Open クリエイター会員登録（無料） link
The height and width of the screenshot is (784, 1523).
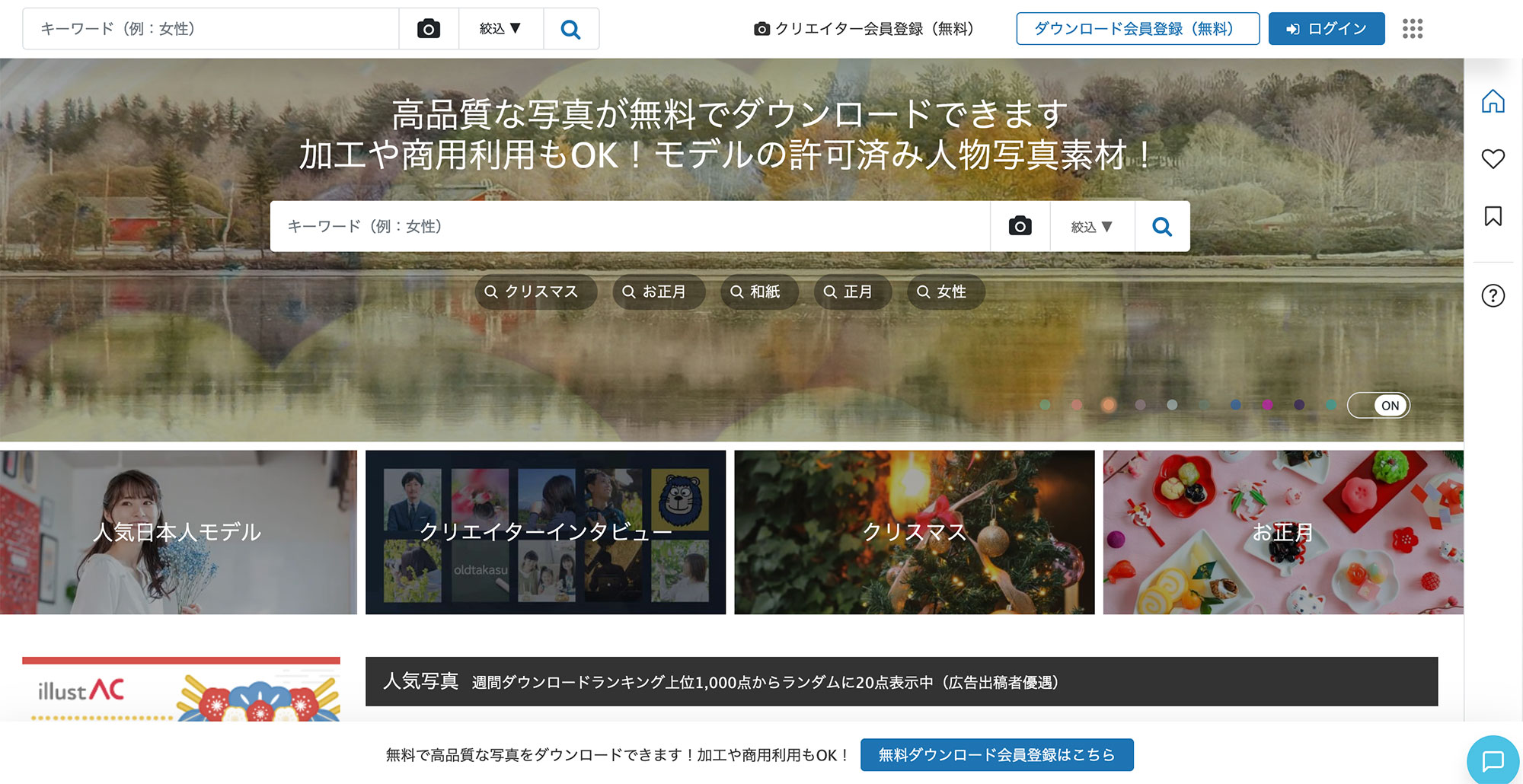[864, 29]
